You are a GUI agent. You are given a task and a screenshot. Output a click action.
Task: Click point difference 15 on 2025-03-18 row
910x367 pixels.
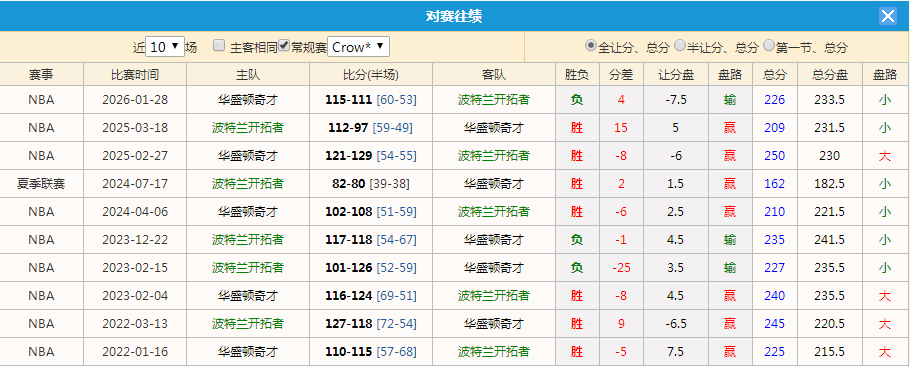click(x=621, y=128)
